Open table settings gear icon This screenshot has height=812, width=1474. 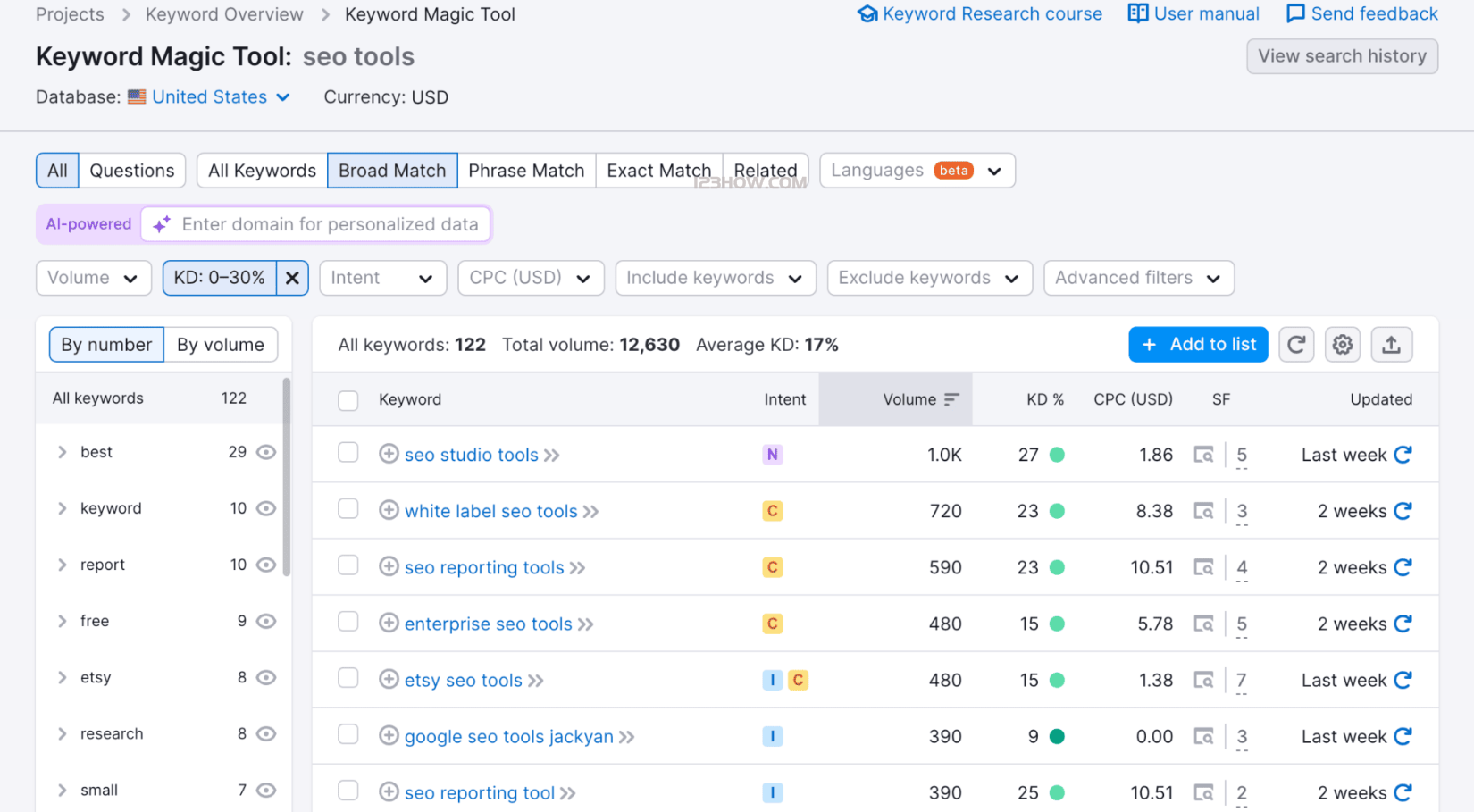1342,345
